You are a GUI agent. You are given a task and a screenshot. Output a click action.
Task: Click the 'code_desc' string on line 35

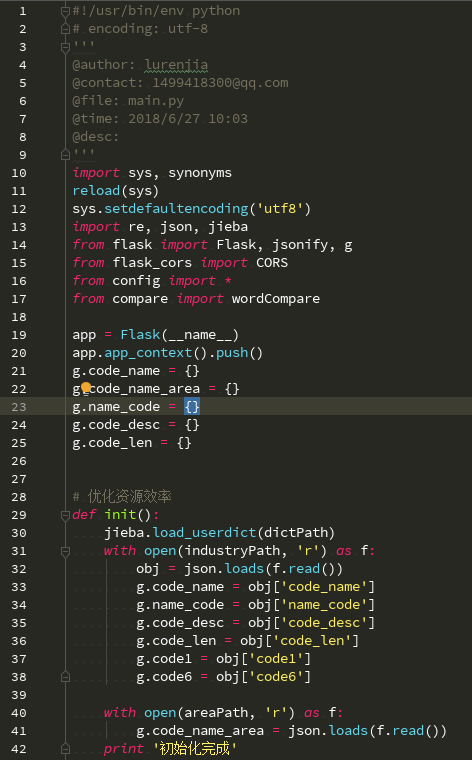coord(324,623)
